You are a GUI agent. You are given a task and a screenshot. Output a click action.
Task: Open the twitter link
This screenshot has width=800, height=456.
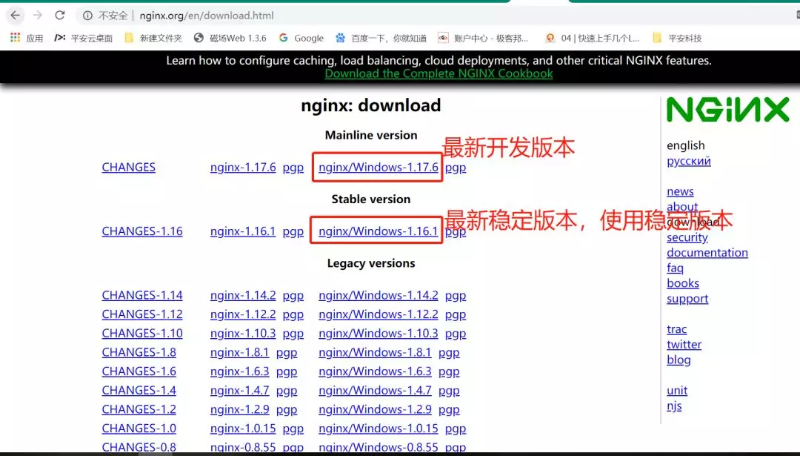[684, 345]
